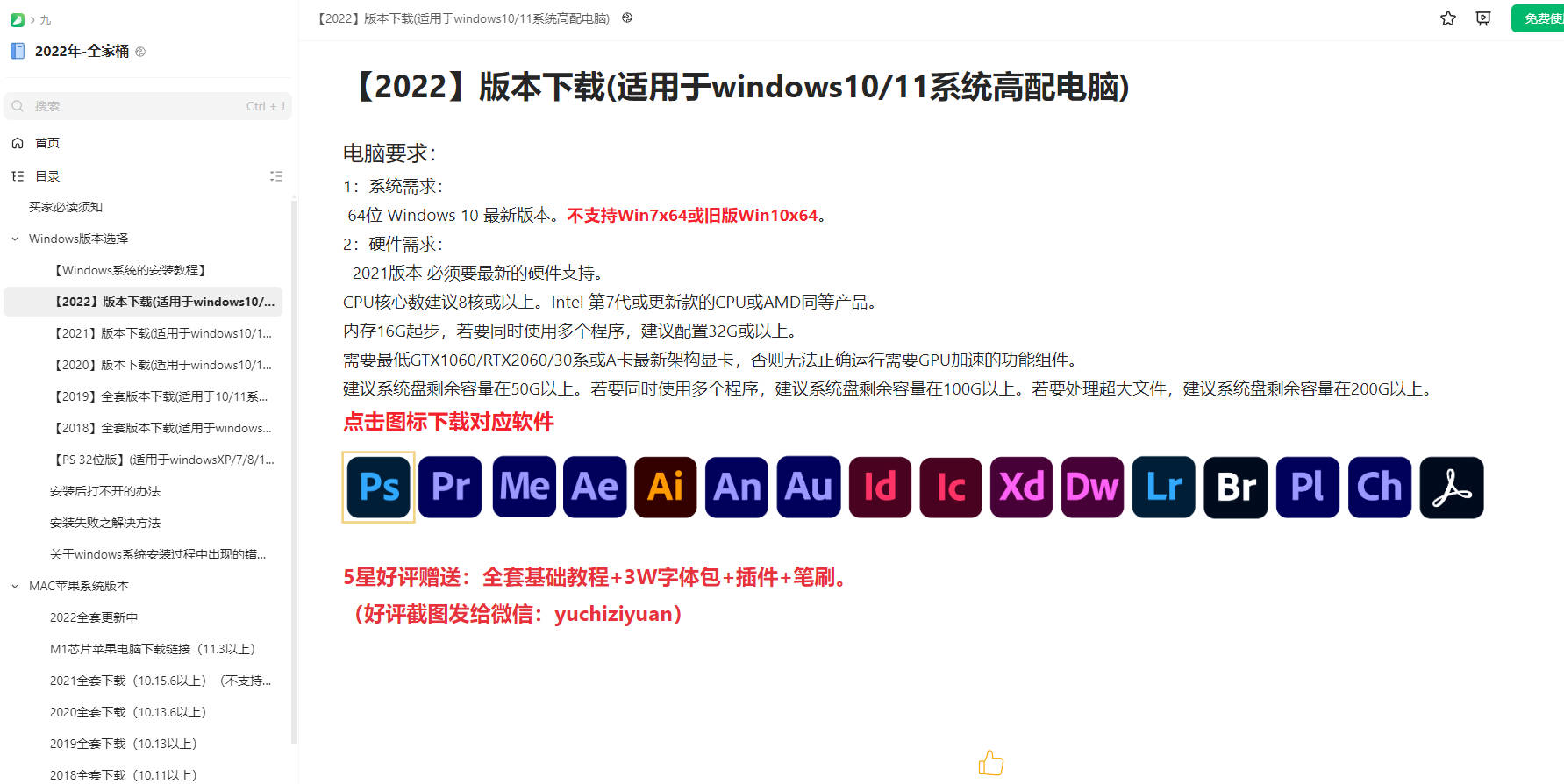This screenshot has height=784, width=1564.
Task: Click the 好评截图发给微信 yuchiziyuan text
Action: click(518, 614)
